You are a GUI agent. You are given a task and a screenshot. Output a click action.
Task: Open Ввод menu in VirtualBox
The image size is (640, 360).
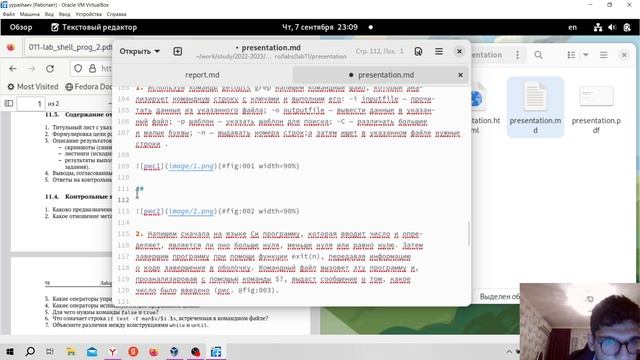64,14
